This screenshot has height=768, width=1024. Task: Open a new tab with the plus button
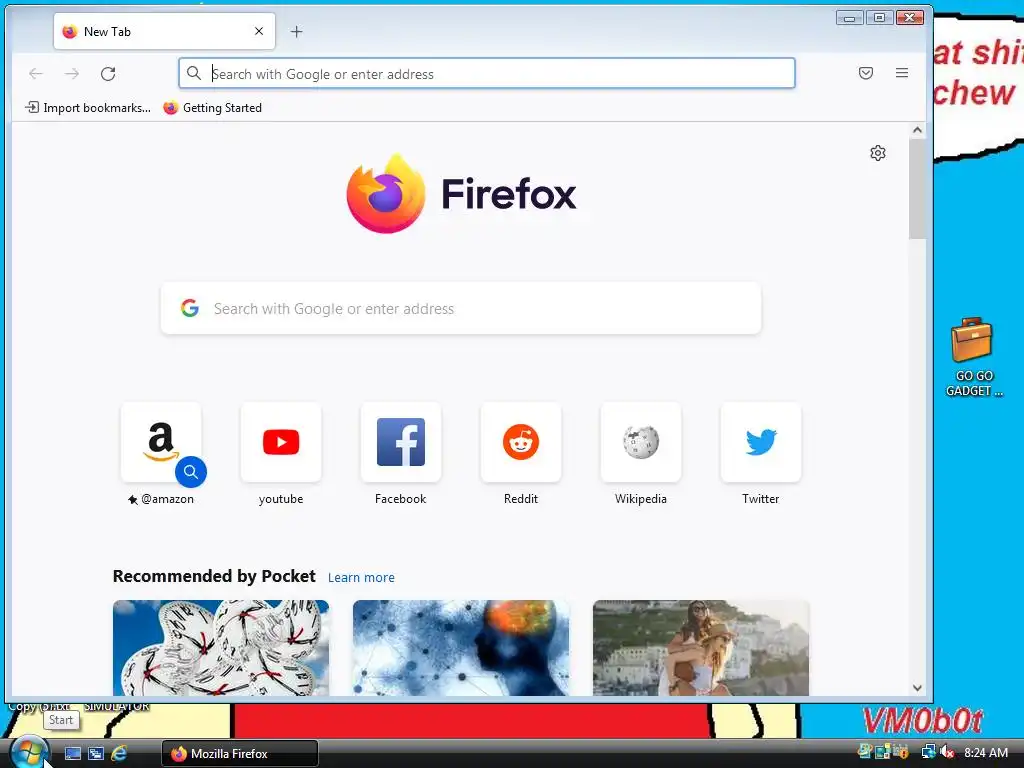coord(296,31)
